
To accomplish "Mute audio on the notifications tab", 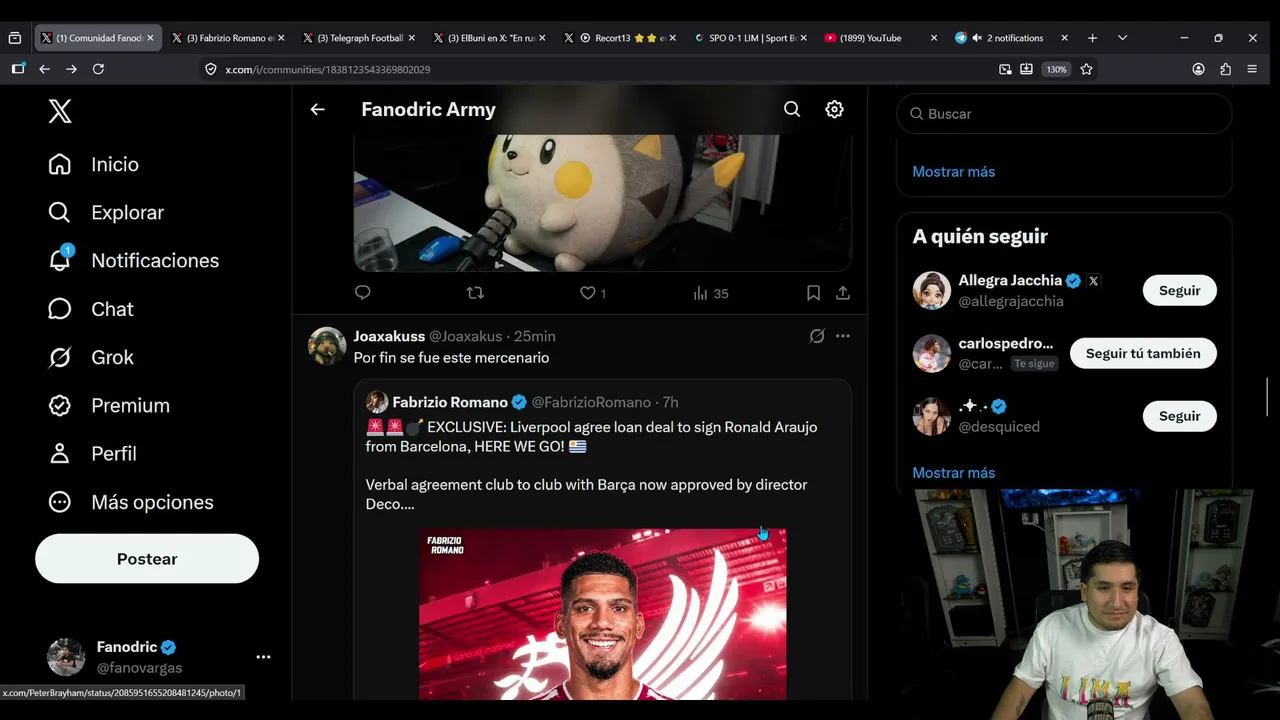I will pyautogui.click(x=977, y=38).
